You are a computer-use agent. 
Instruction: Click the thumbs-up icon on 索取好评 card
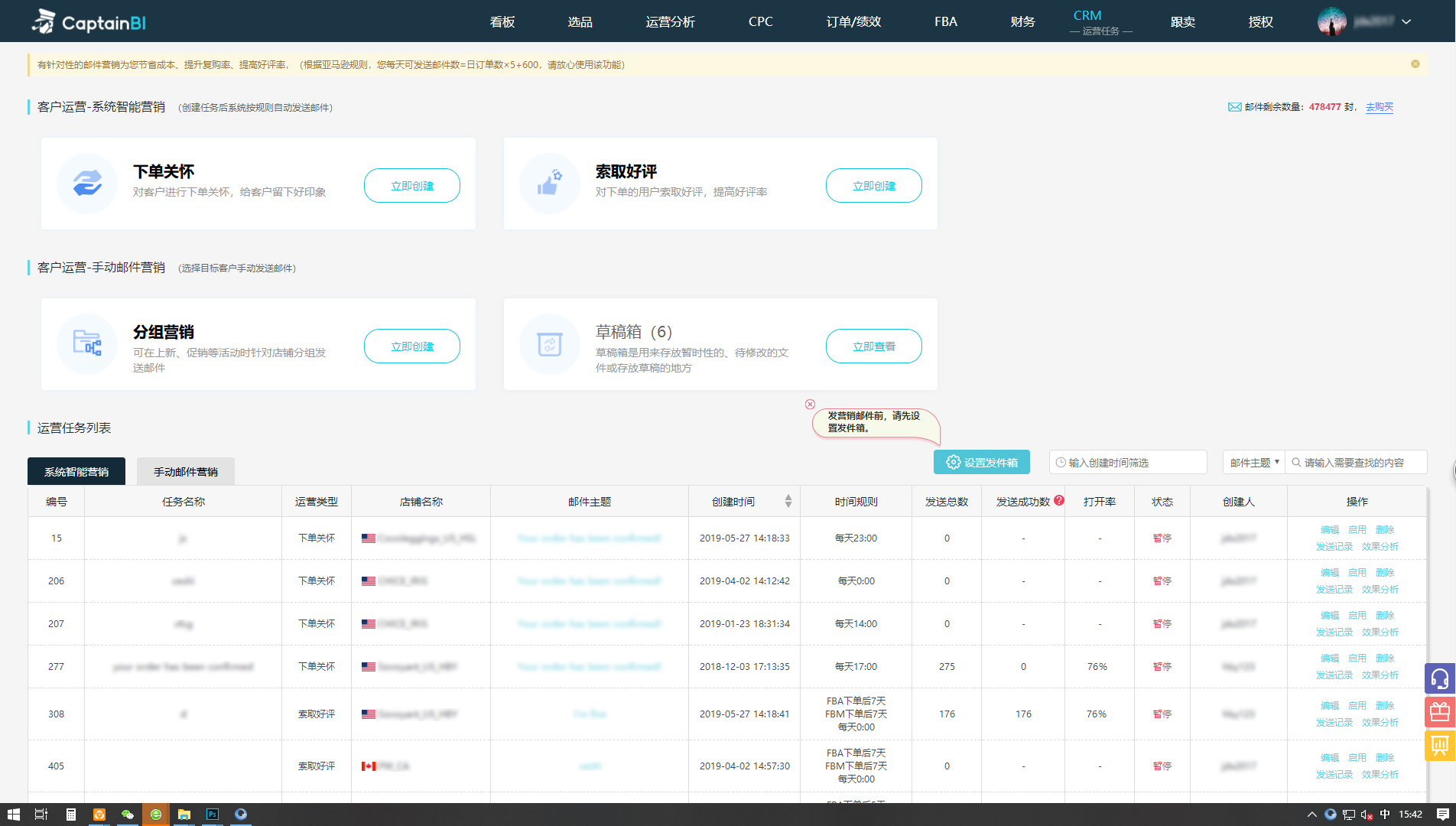tap(549, 184)
